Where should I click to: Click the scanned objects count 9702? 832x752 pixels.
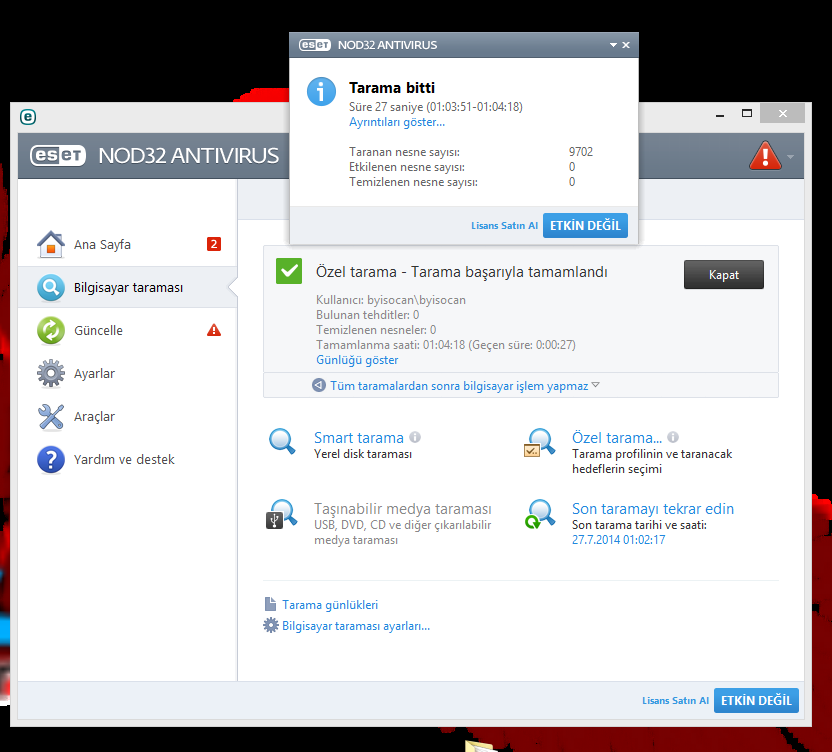click(580, 152)
